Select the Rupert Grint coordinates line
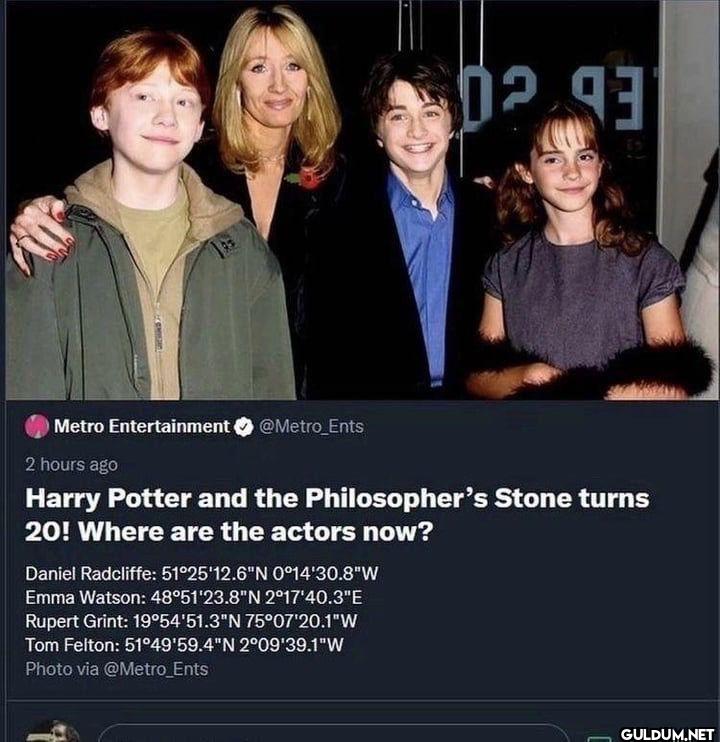The width and height of the screenshot is (720, 742). (191, 621)
